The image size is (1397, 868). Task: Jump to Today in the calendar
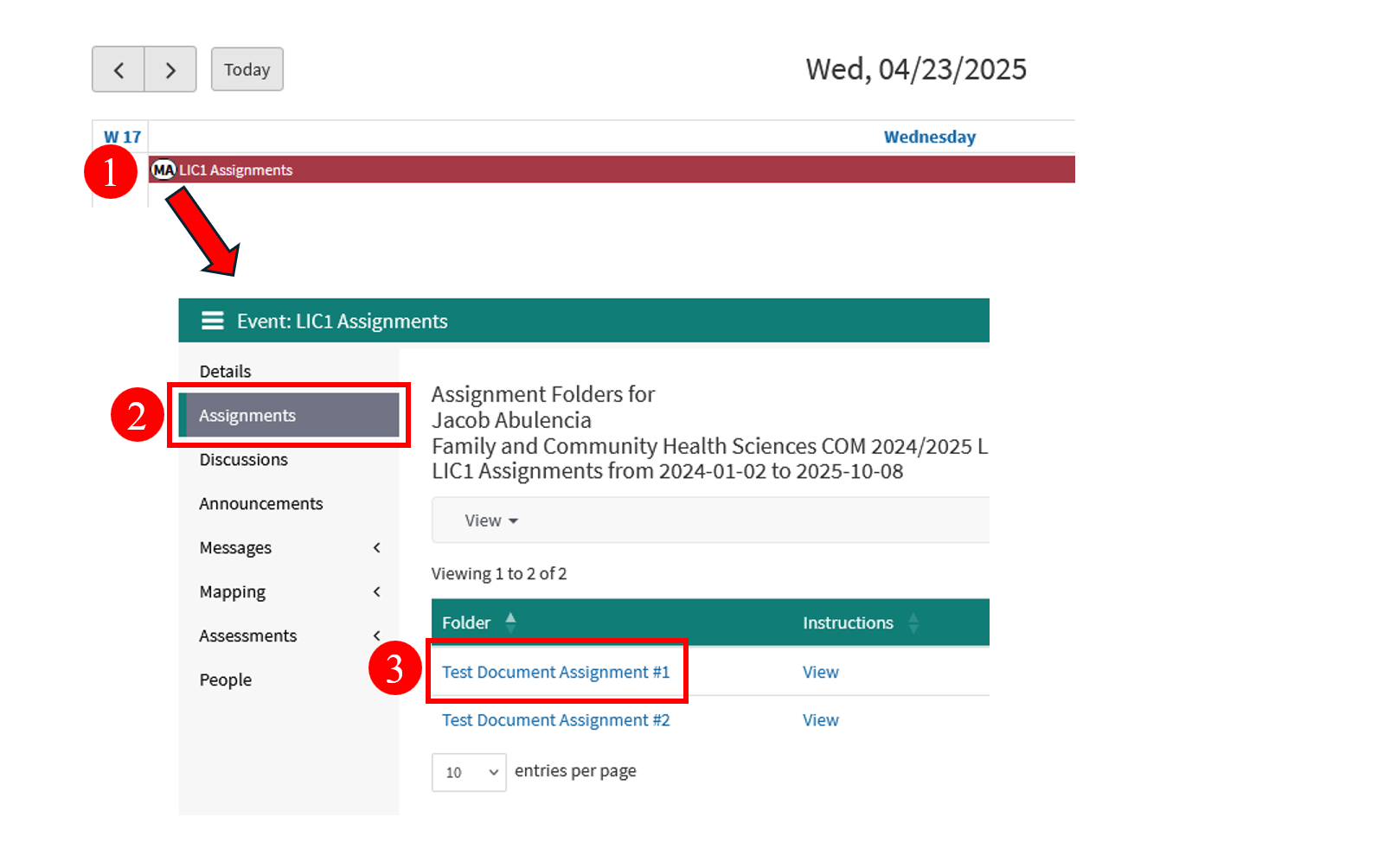click(247, 69)
